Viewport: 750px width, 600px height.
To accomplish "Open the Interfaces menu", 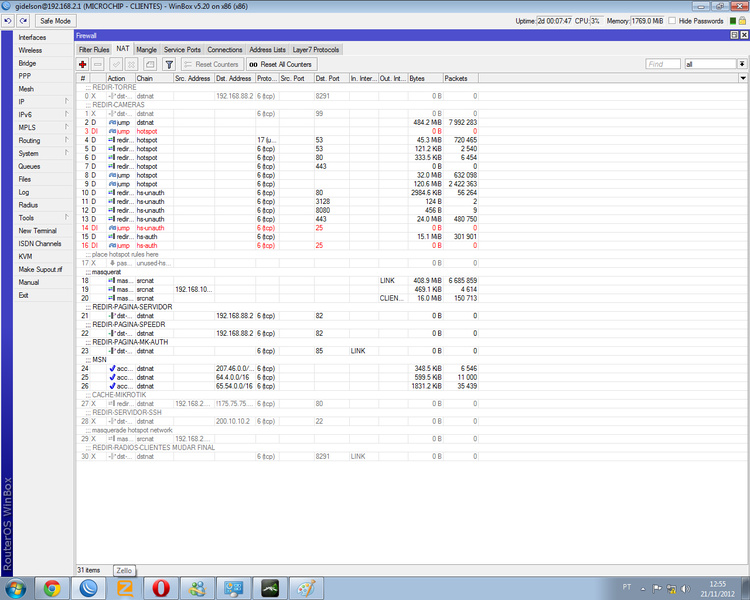I will click(x=33, y=37).
